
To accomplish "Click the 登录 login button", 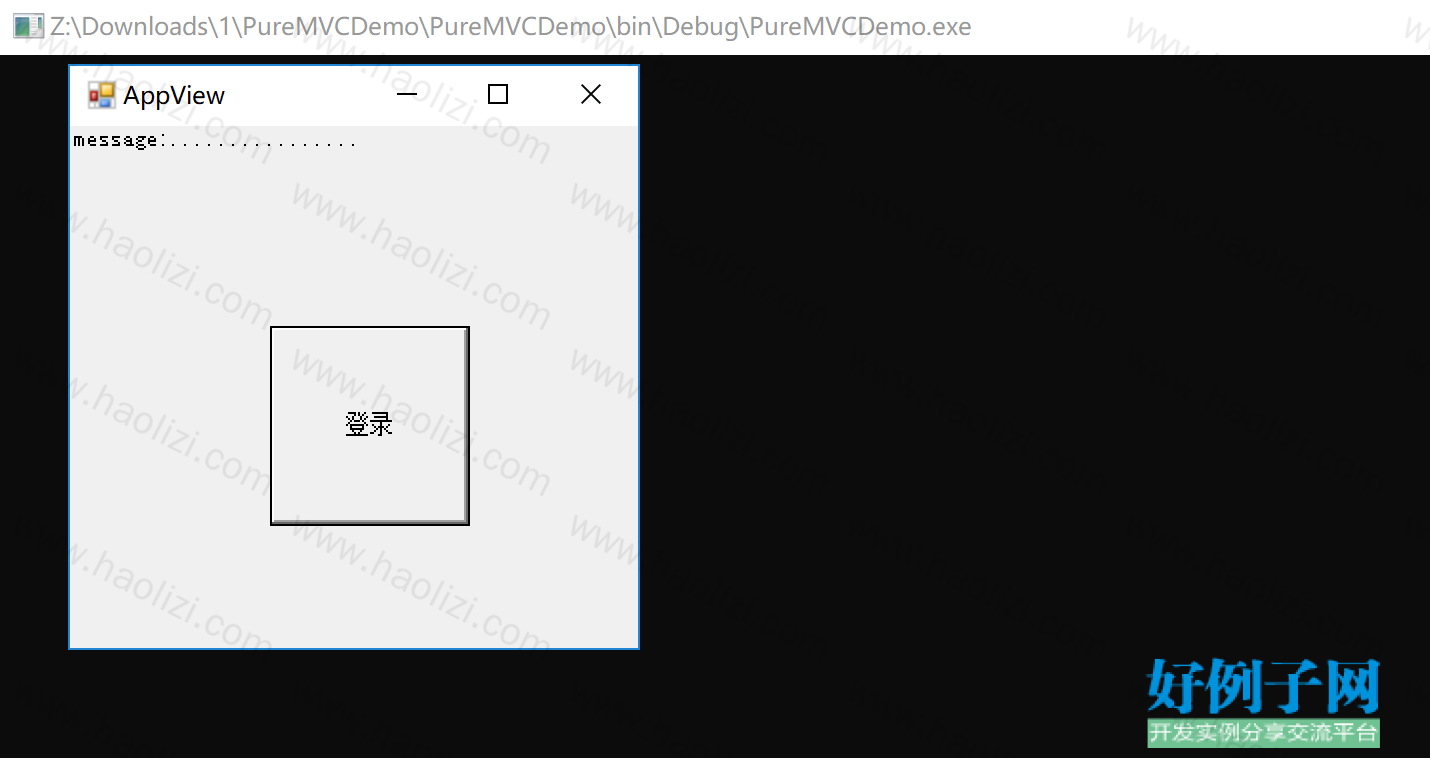I will 370,425.
